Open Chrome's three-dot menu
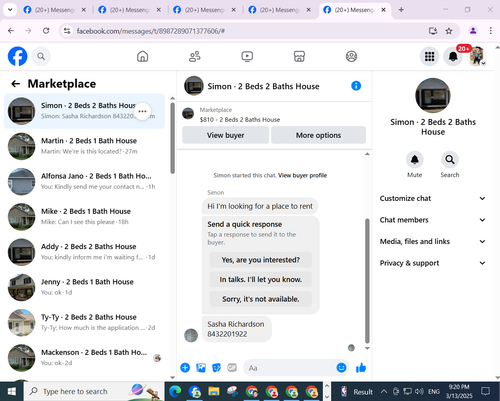The width and height of the screenshot is (500, 401). click(x=491, y=31)
